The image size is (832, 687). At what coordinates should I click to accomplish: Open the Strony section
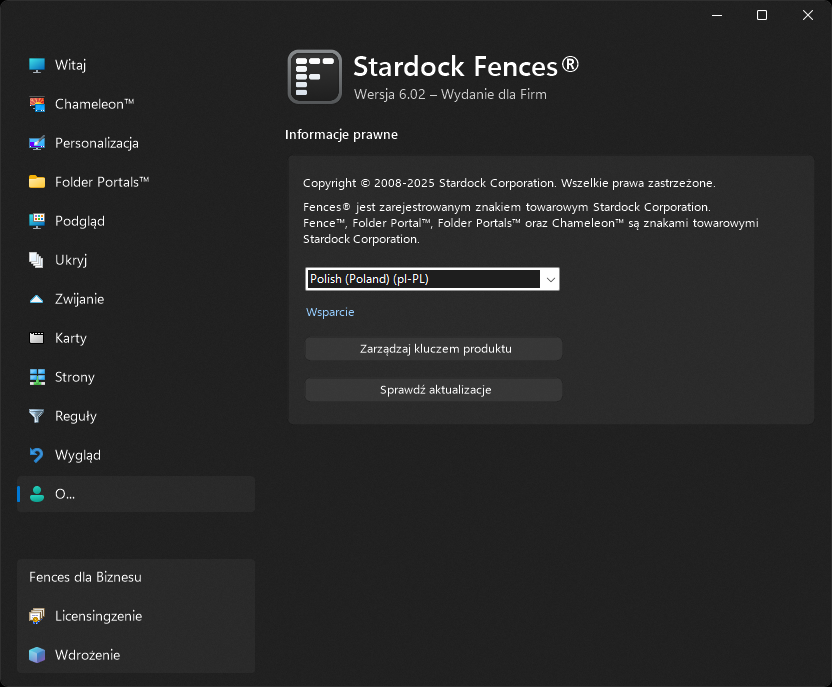136,377
